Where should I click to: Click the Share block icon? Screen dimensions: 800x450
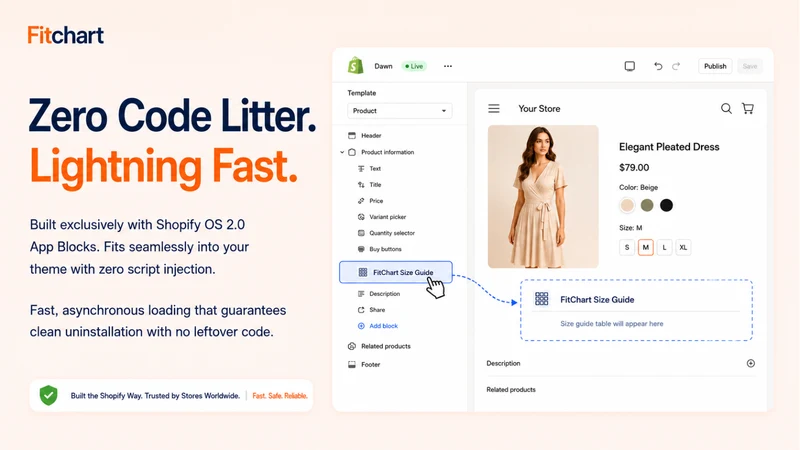[361, 310]
